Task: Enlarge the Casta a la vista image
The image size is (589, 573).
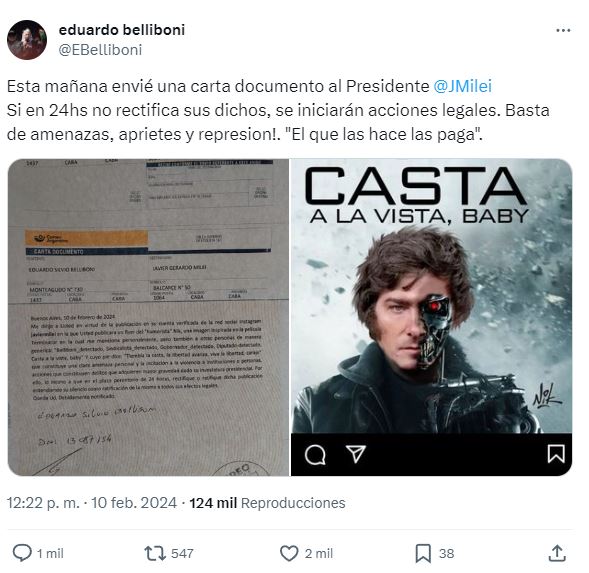Action: click(x=432, y=317)
